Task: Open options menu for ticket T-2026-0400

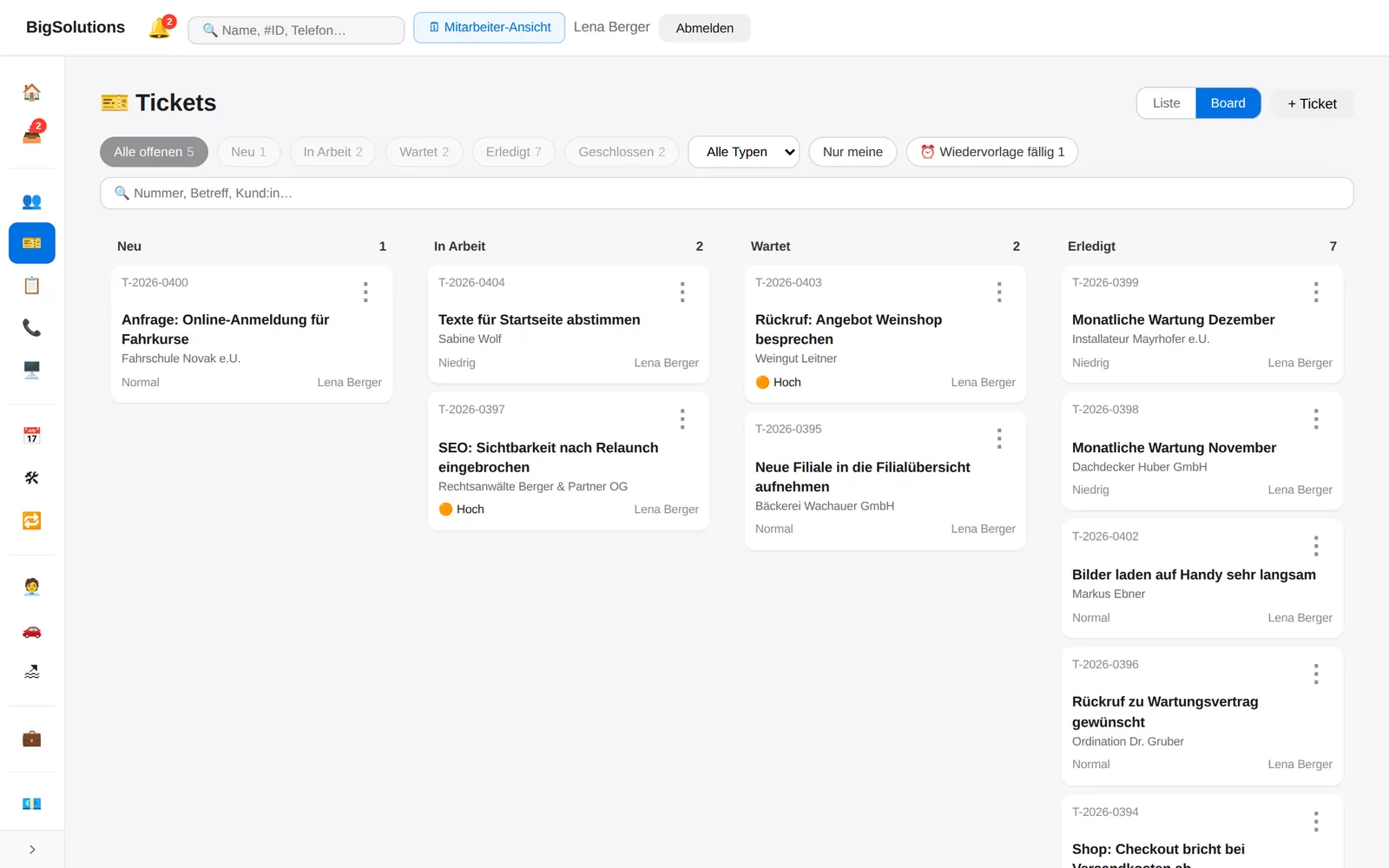Action: pyautogui.click(x=365, y=292)
